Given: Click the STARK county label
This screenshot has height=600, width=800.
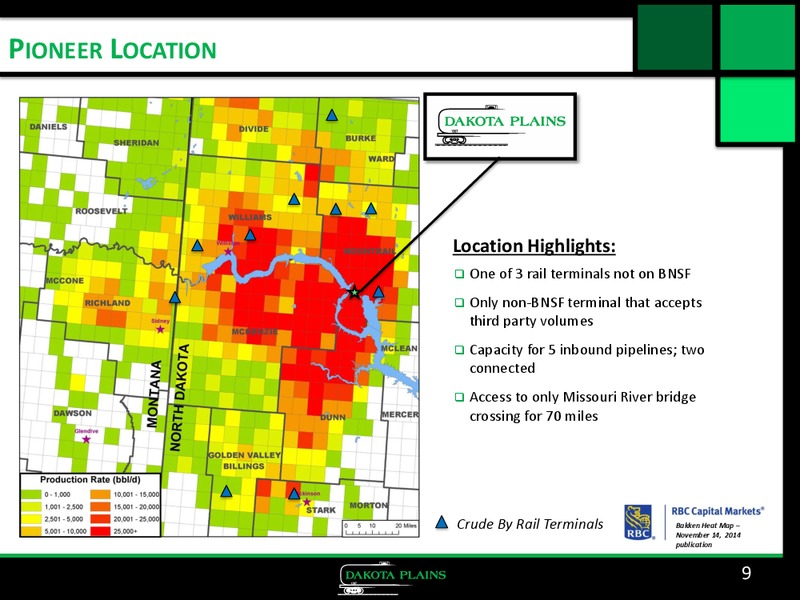Looking at the screenshot, I should click(x=321, y=510).
